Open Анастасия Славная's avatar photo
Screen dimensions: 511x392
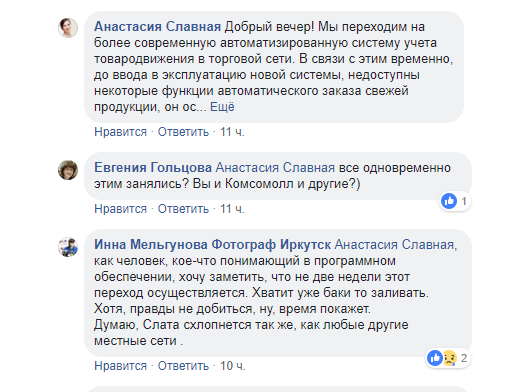point(68,28)
